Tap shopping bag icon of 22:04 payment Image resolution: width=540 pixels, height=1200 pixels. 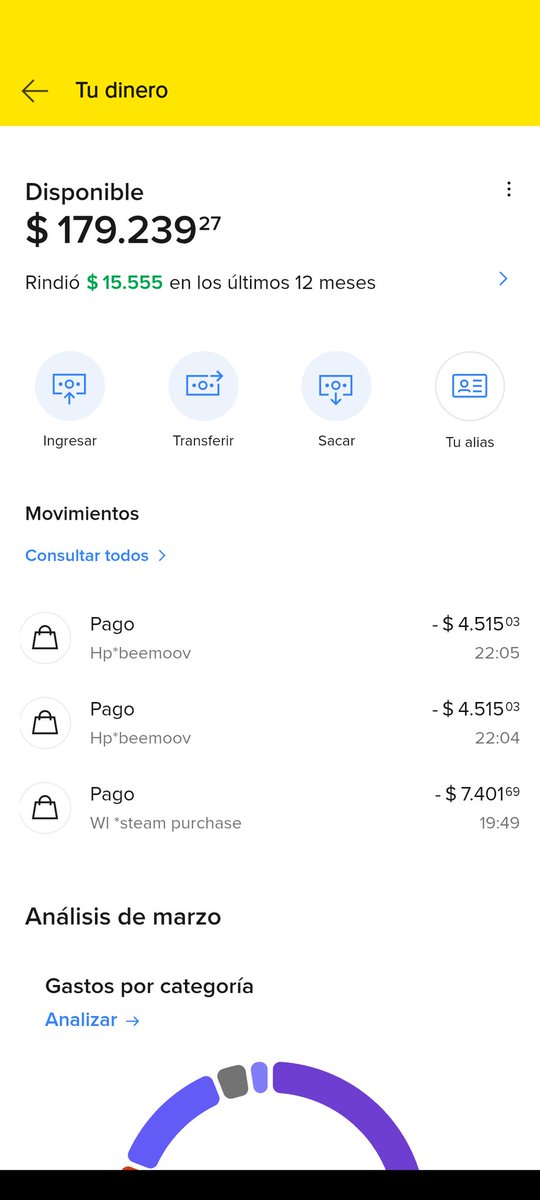coord(45,723)
